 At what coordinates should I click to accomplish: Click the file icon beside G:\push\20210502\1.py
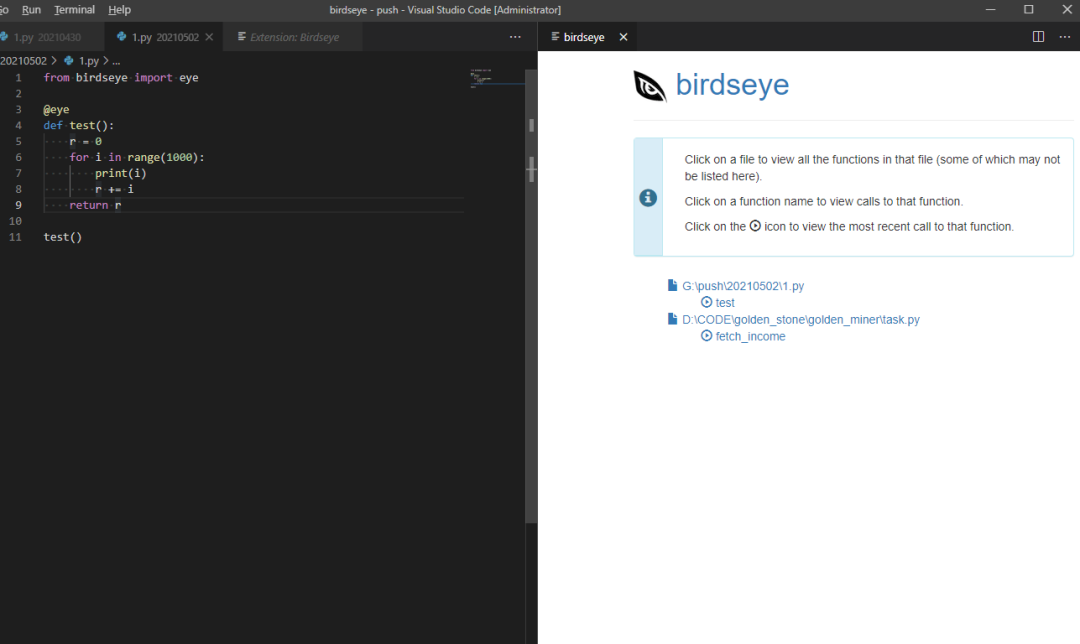pos(673,286)
